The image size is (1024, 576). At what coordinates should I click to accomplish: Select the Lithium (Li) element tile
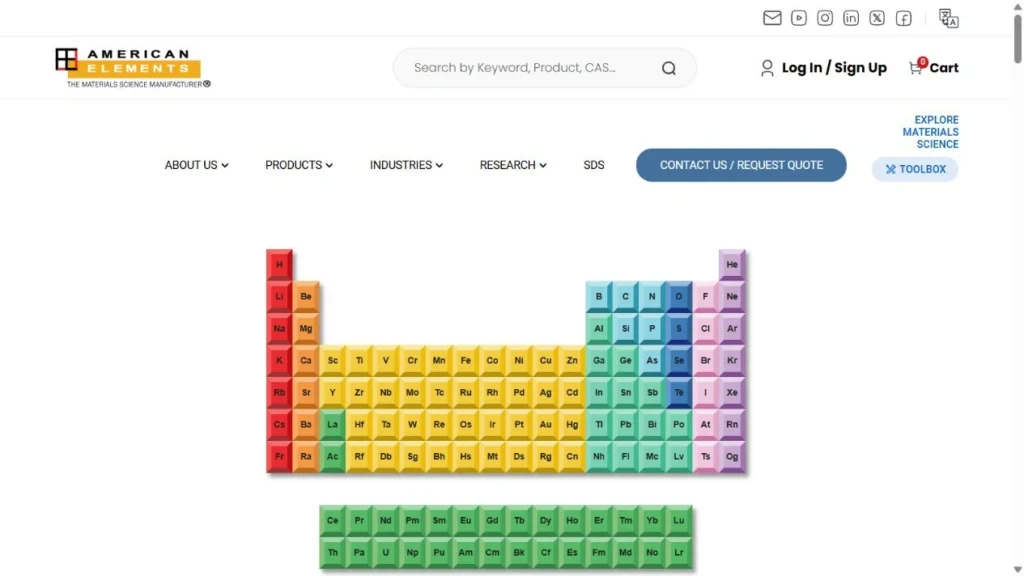point(279,296)
